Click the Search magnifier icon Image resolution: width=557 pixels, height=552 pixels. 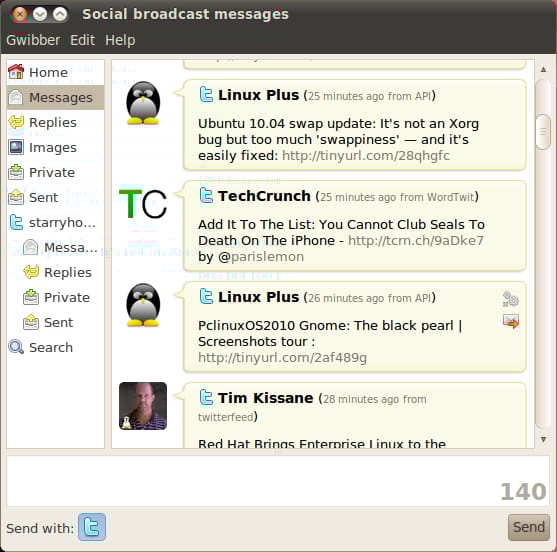click(16, 347)
